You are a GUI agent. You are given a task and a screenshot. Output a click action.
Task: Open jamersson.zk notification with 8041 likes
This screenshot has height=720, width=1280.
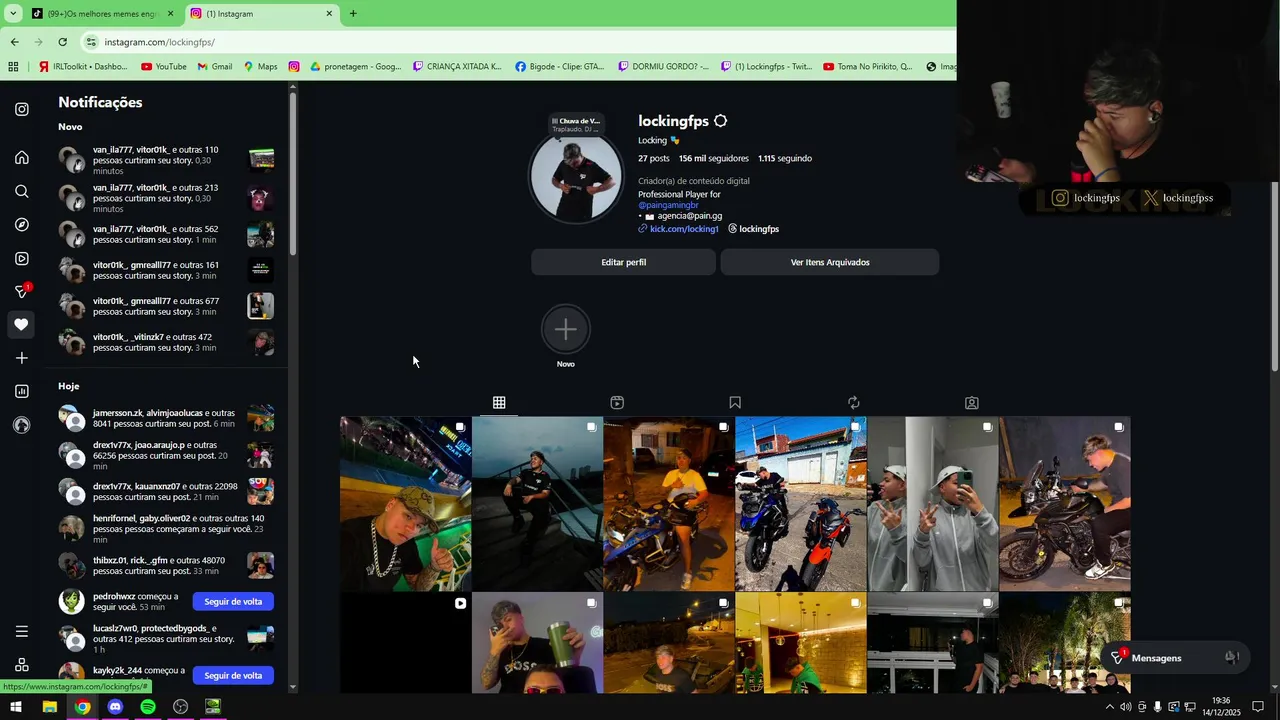tap(166, 418)
